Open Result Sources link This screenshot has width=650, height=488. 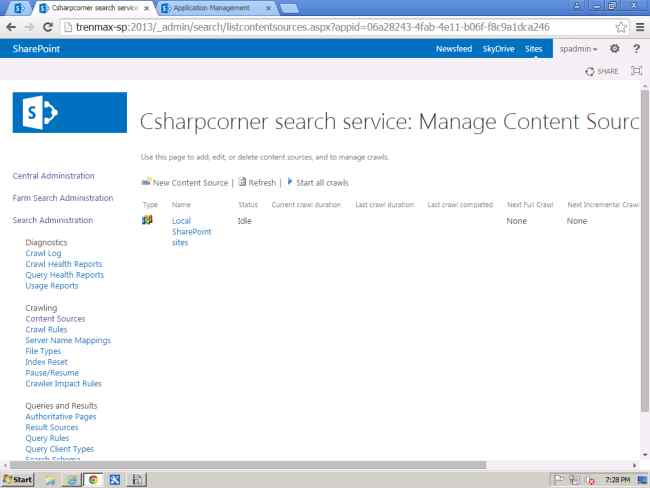click(51, 427)
